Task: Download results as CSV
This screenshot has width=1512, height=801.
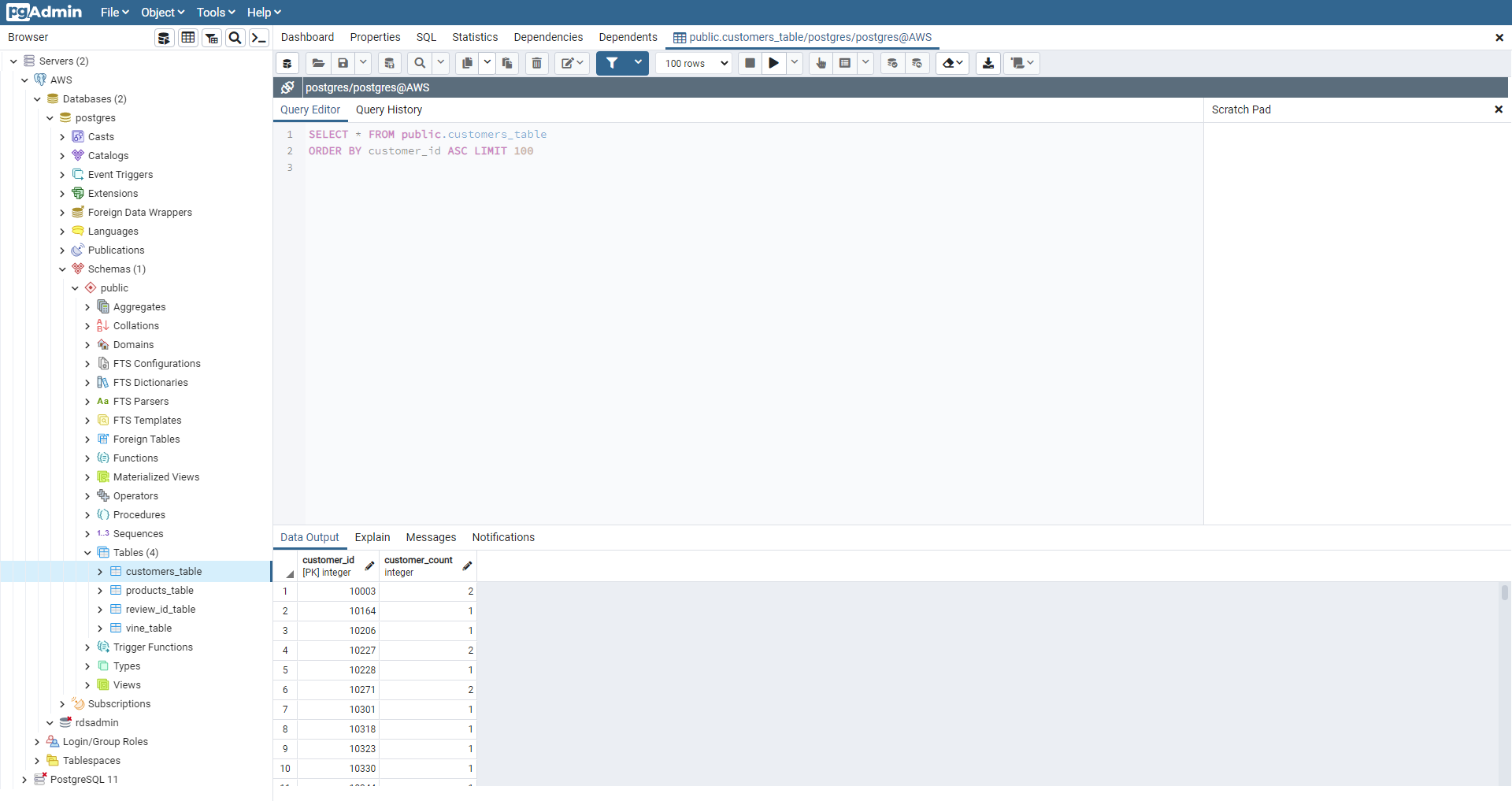Action: (x=988, y=63)
